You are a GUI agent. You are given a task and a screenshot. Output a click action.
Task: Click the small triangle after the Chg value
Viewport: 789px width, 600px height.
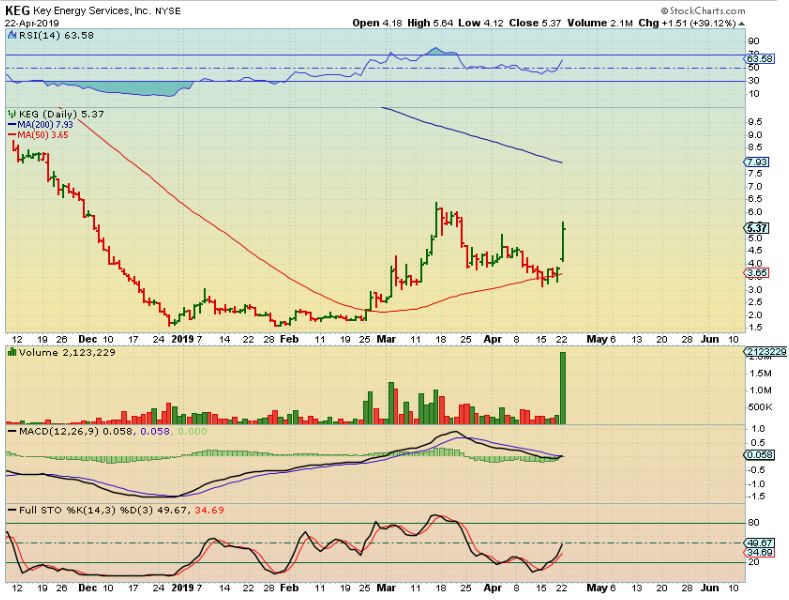tap(742, 24)
